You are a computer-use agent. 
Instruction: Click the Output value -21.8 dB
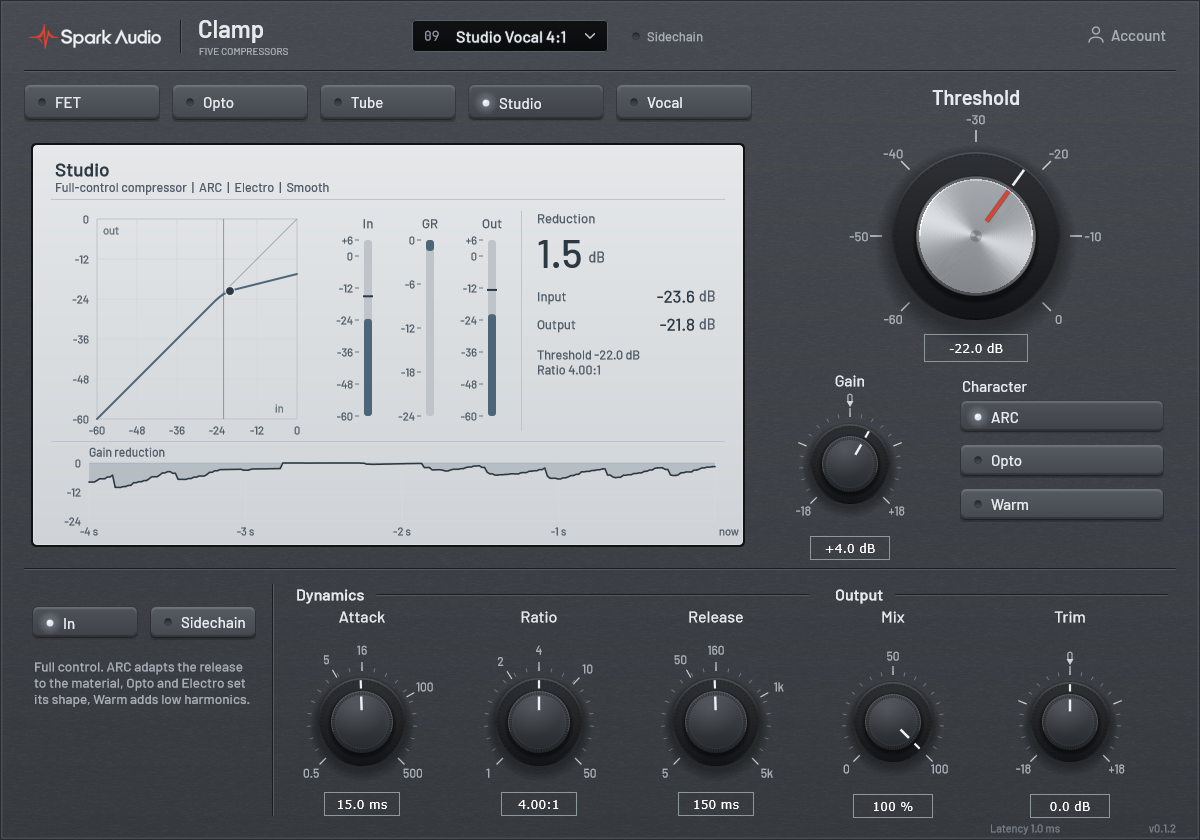(x=687, y=325)
